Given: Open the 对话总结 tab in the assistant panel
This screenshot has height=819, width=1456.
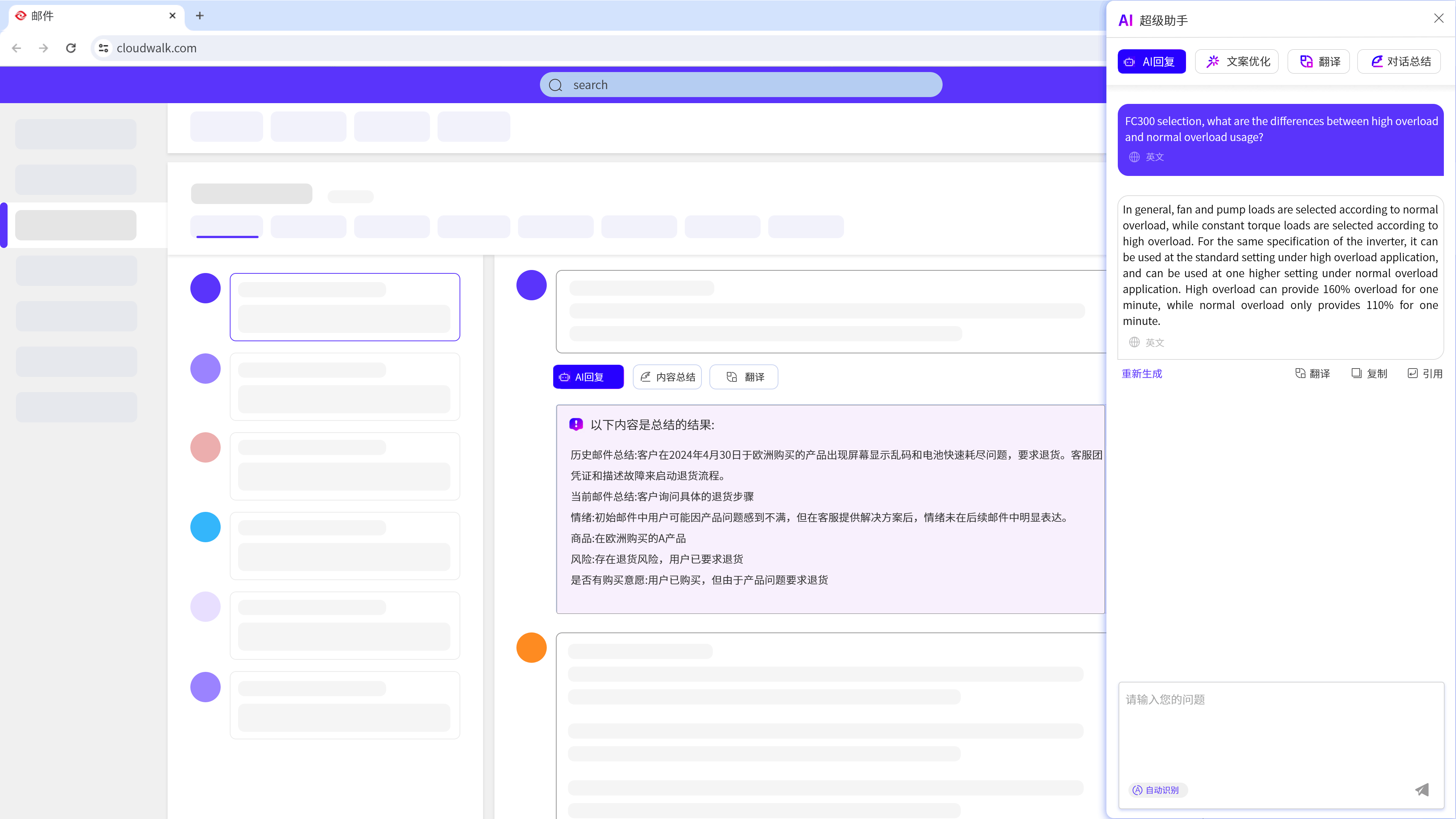Looking at the screenshot, I should (x=1400, y=61).
